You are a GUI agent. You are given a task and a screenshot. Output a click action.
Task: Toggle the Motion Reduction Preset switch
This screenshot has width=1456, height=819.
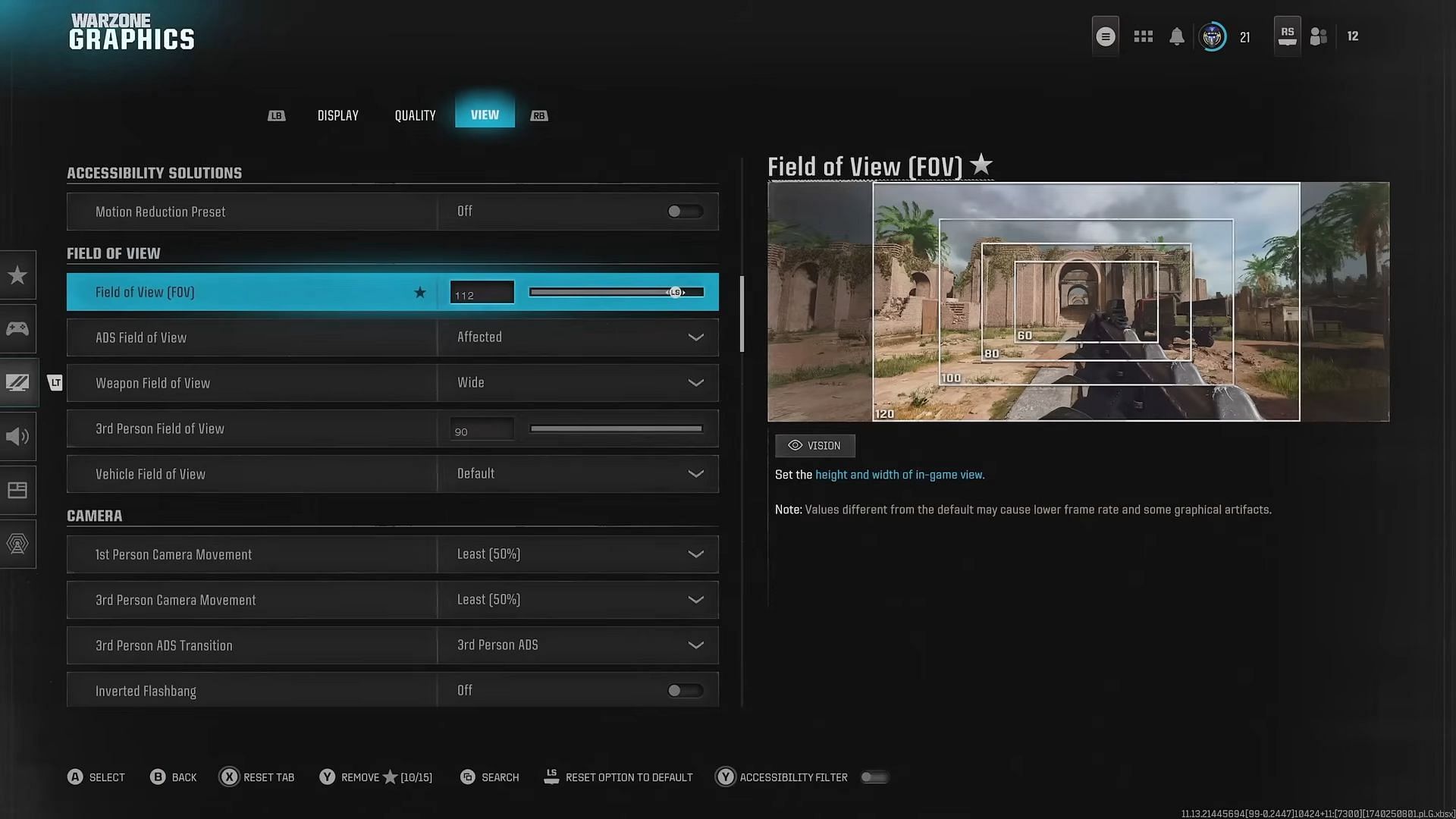coord(684,212)
